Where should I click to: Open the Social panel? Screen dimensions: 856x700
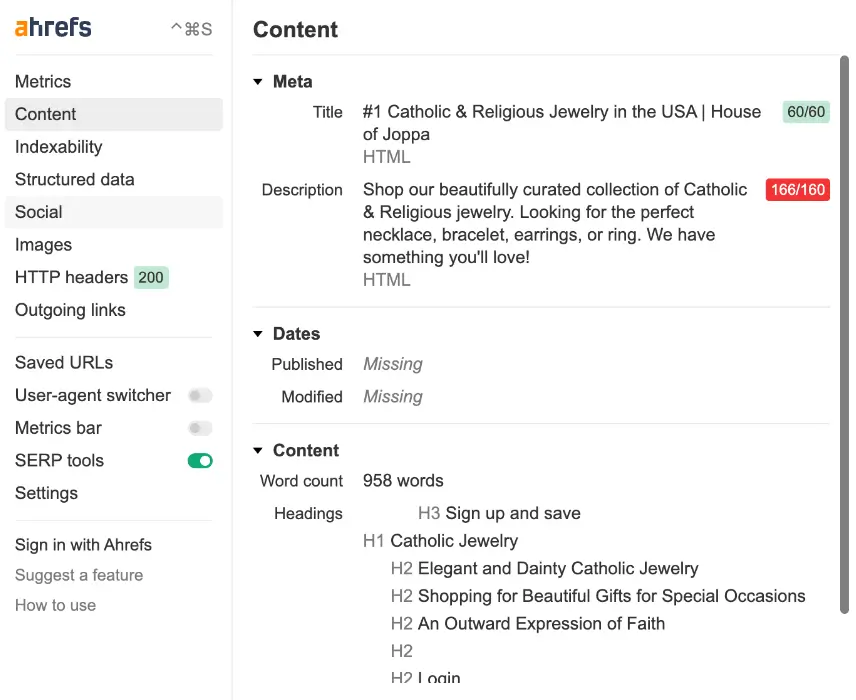coord(38,212)
